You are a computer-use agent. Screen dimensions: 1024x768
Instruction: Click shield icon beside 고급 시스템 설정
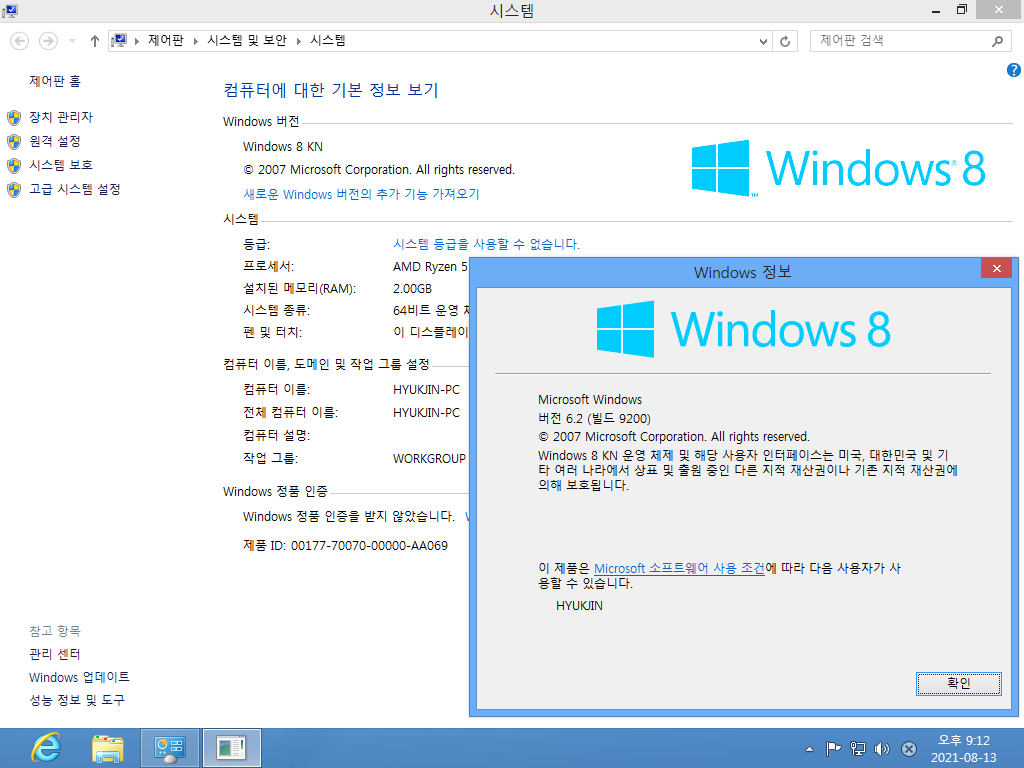click(14, 189)
